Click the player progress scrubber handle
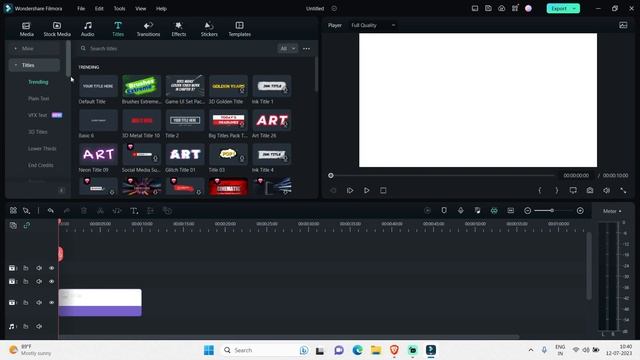640x360 pixels. pos(331,176)
